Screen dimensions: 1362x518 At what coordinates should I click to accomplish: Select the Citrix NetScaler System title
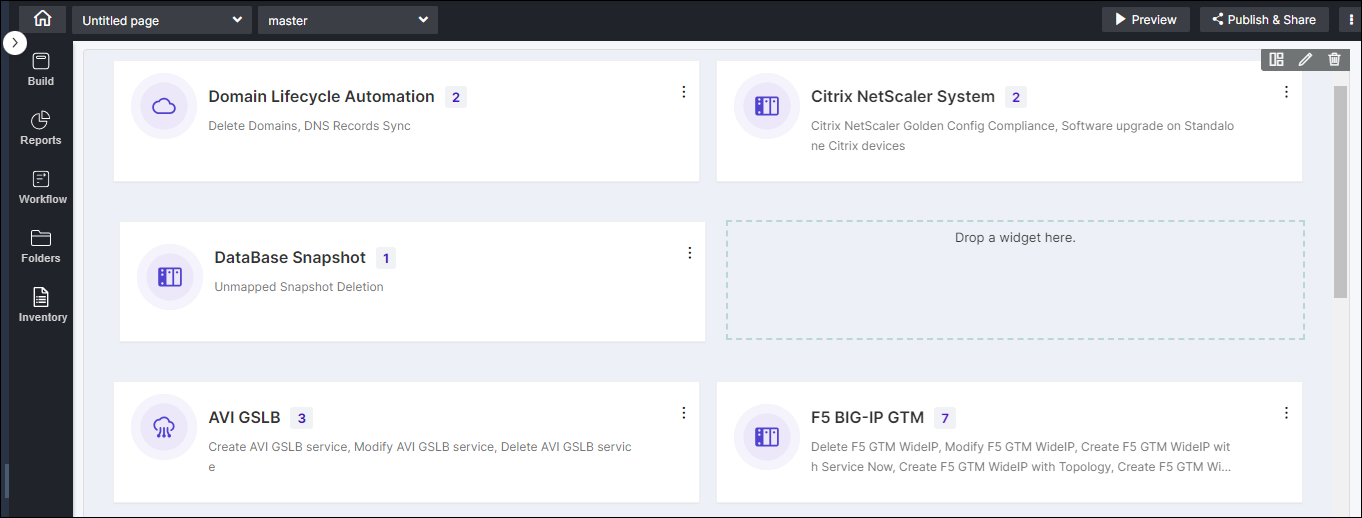pos(903,97)
